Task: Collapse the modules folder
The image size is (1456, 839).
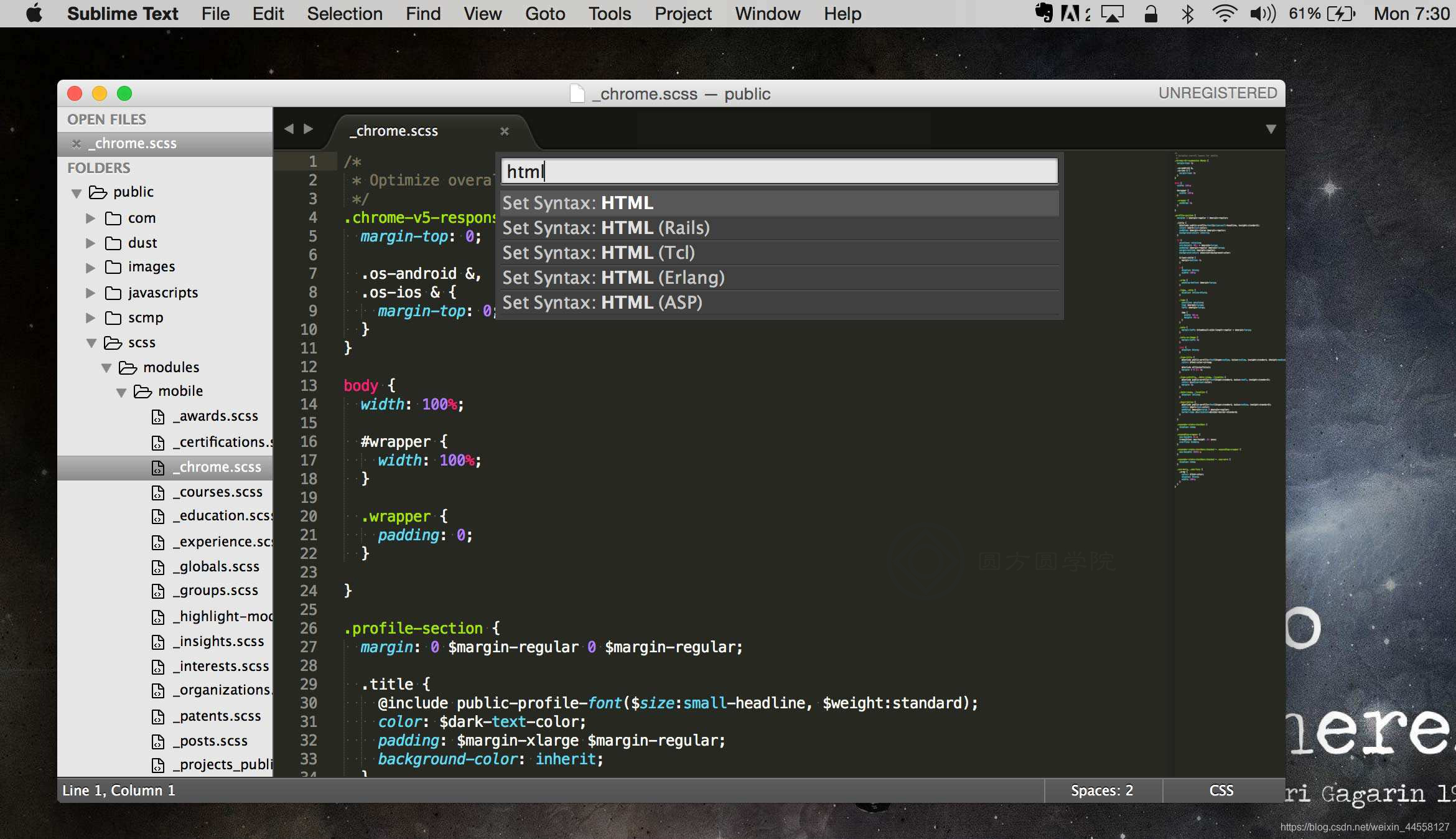Action: 106,368
